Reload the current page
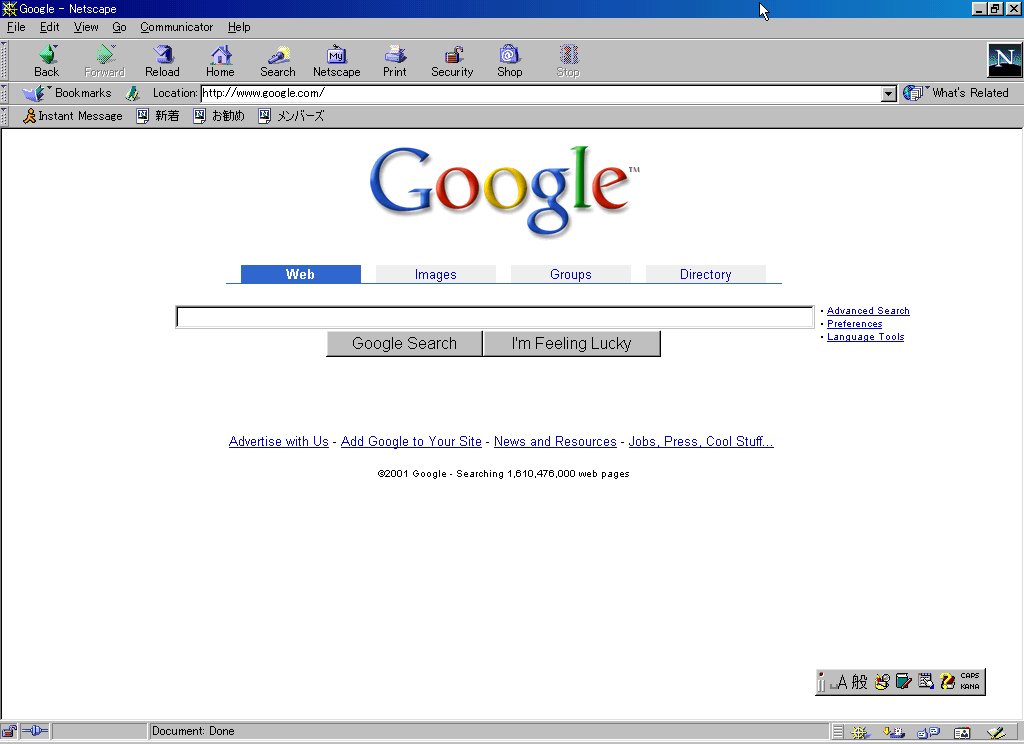 tap(162, 61)
